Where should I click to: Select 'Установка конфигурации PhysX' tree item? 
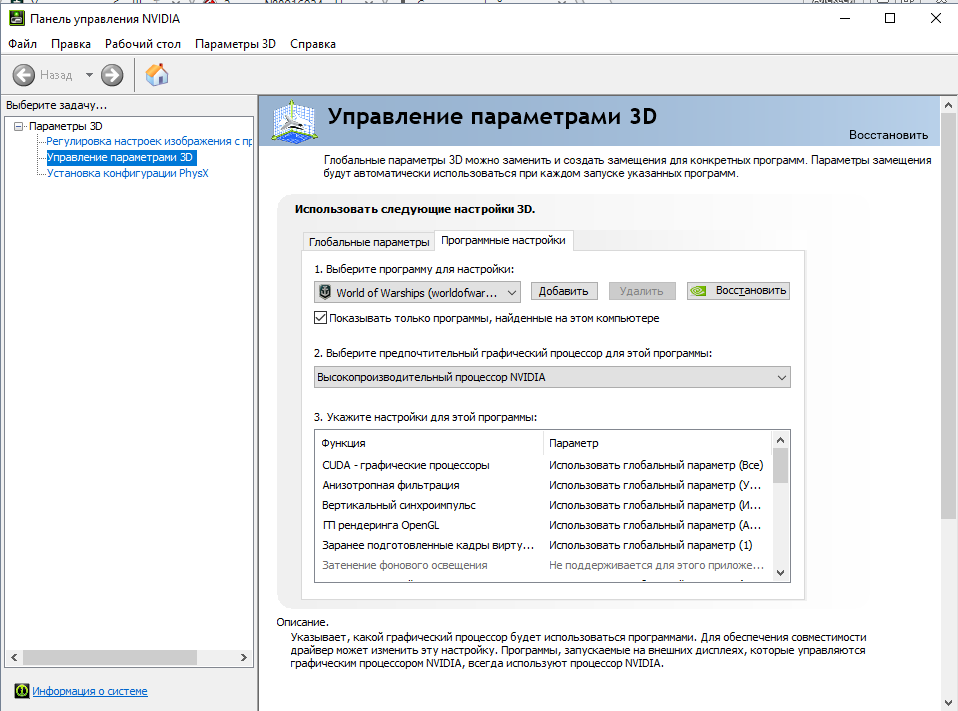click(128, 173)
